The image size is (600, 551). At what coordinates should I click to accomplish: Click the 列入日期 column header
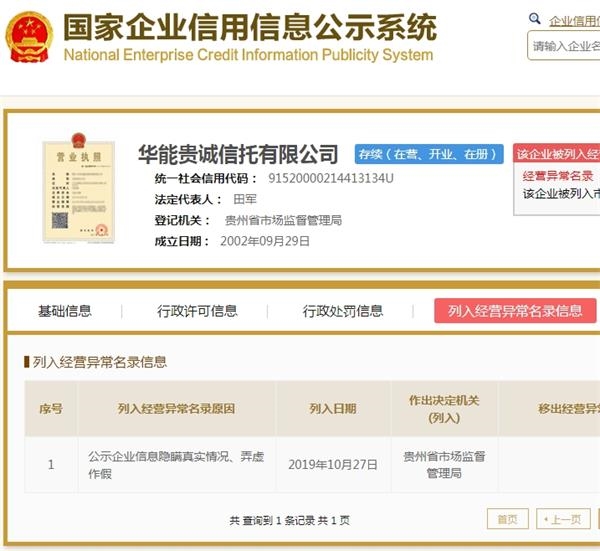click(333, 409)
